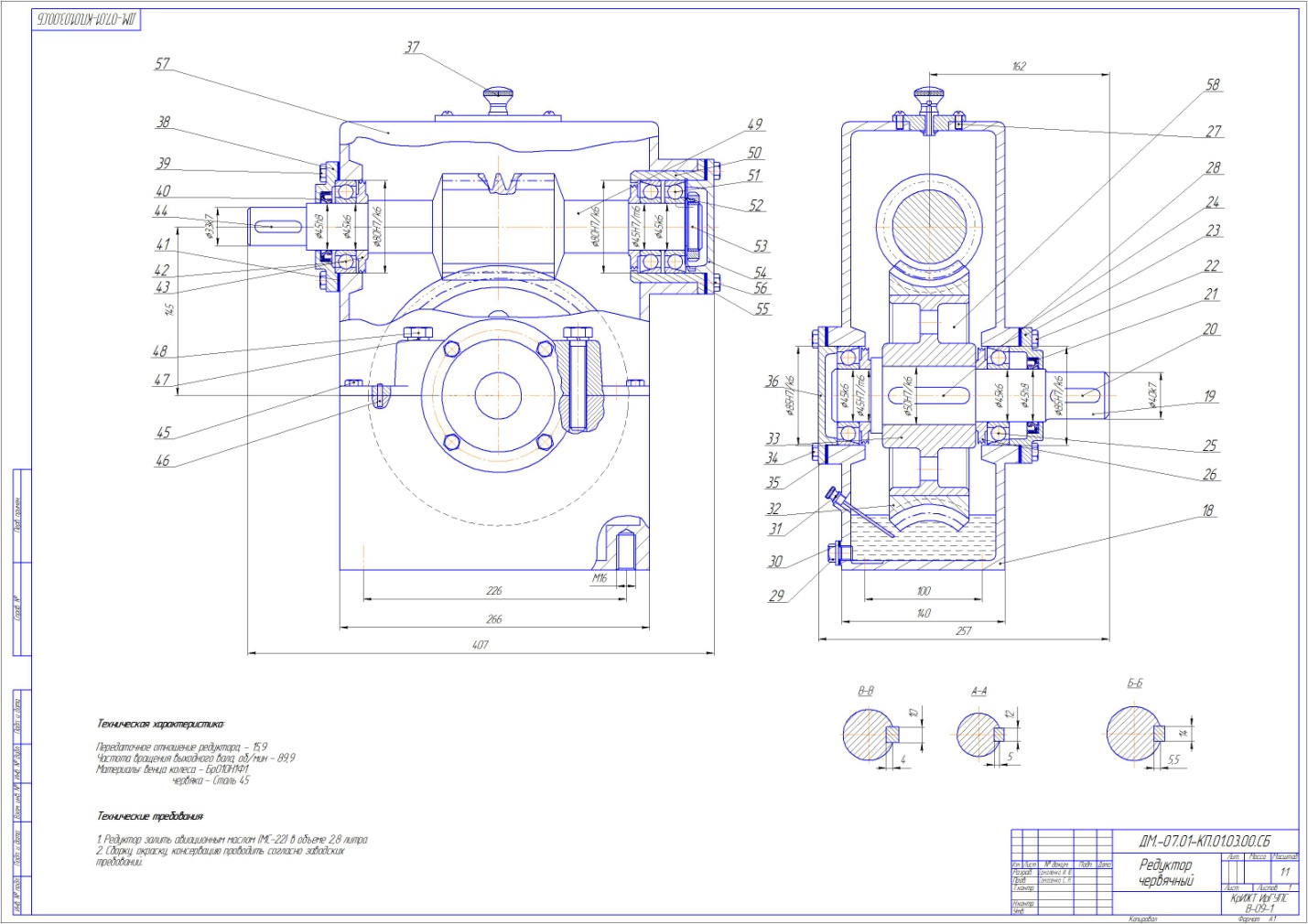Screen dimensions: 1308x924
Task: Select callout number 53
Action: point(761,246)
